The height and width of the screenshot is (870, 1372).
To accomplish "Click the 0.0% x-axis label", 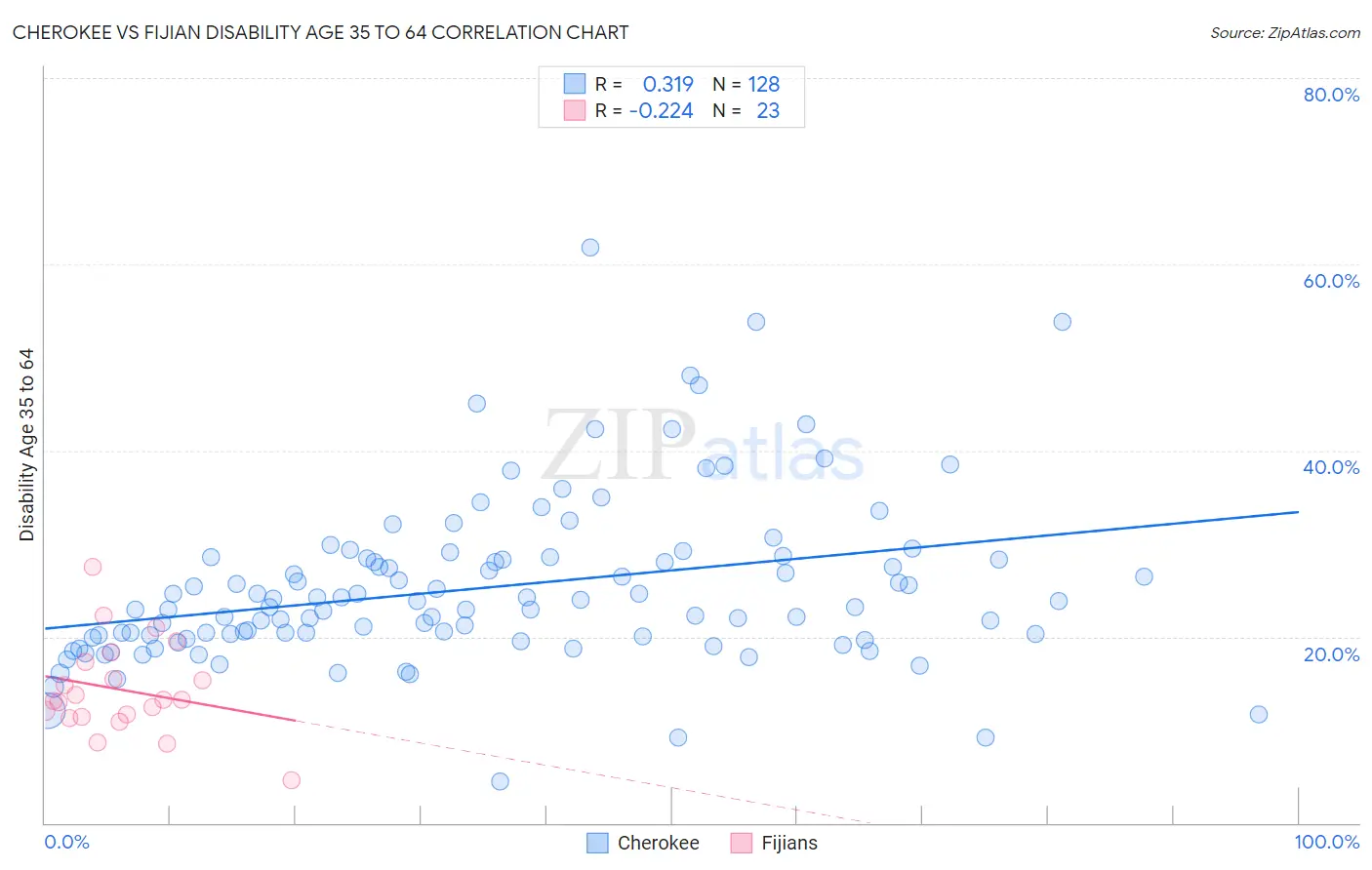I will pos(66,842).
